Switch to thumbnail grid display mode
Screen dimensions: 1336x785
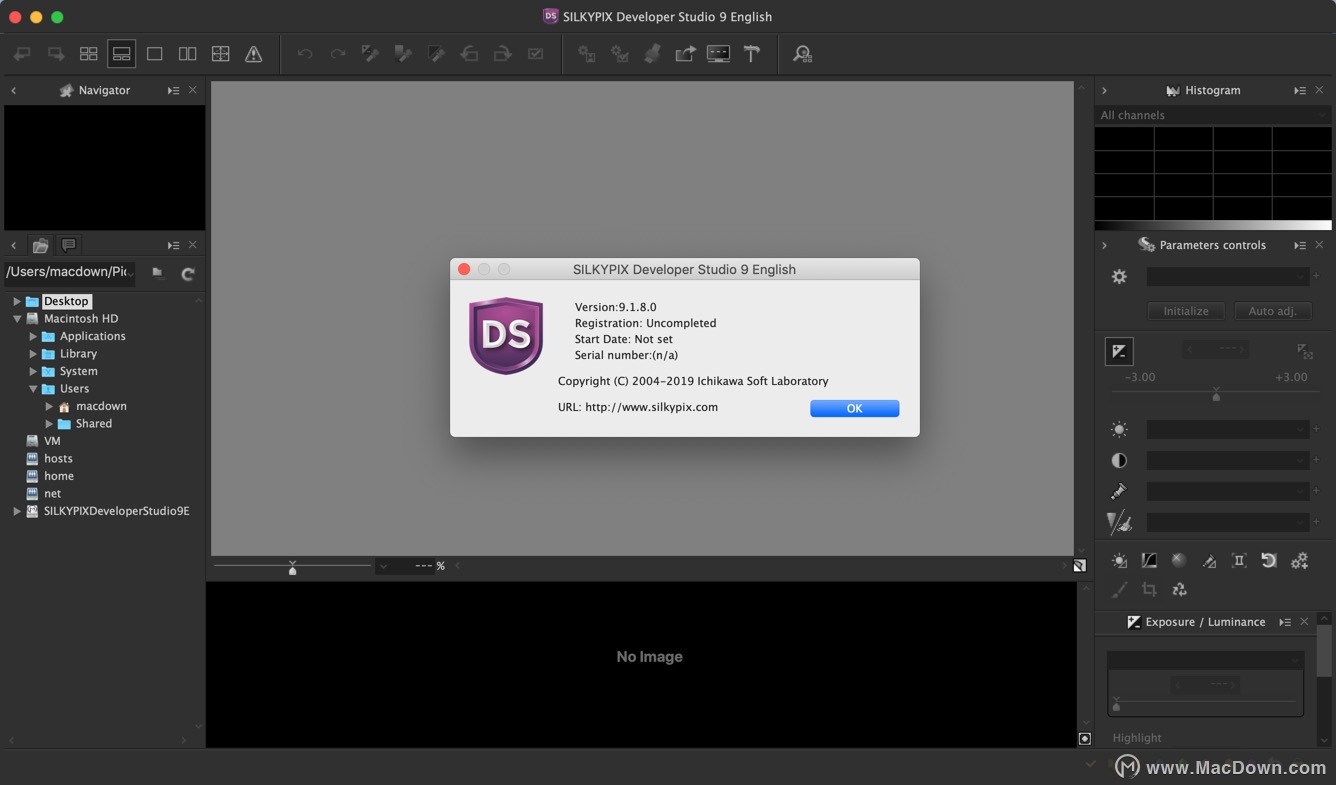pyautogui.click(x=89, y=54)
